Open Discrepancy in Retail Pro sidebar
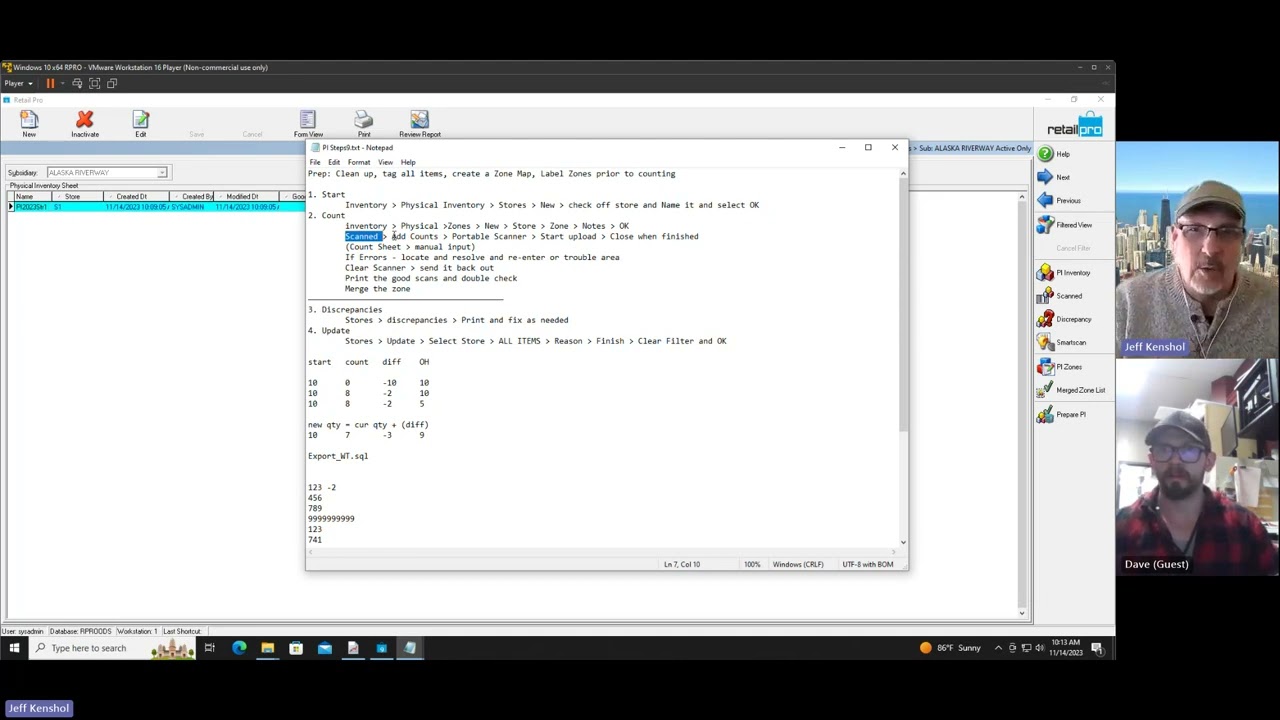1280x720 pixels. pos(1065,319)
